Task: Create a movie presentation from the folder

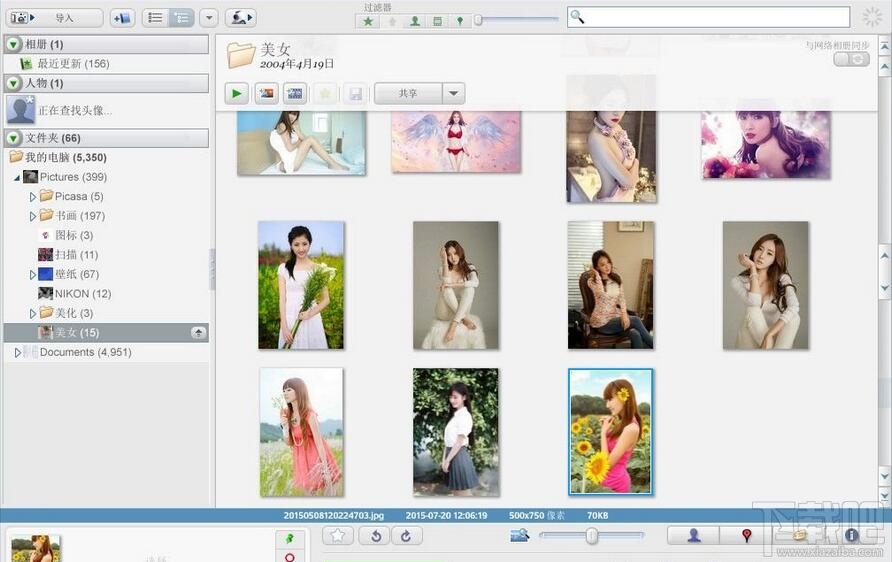Action: pyautogui.click(x=295, y=94)
